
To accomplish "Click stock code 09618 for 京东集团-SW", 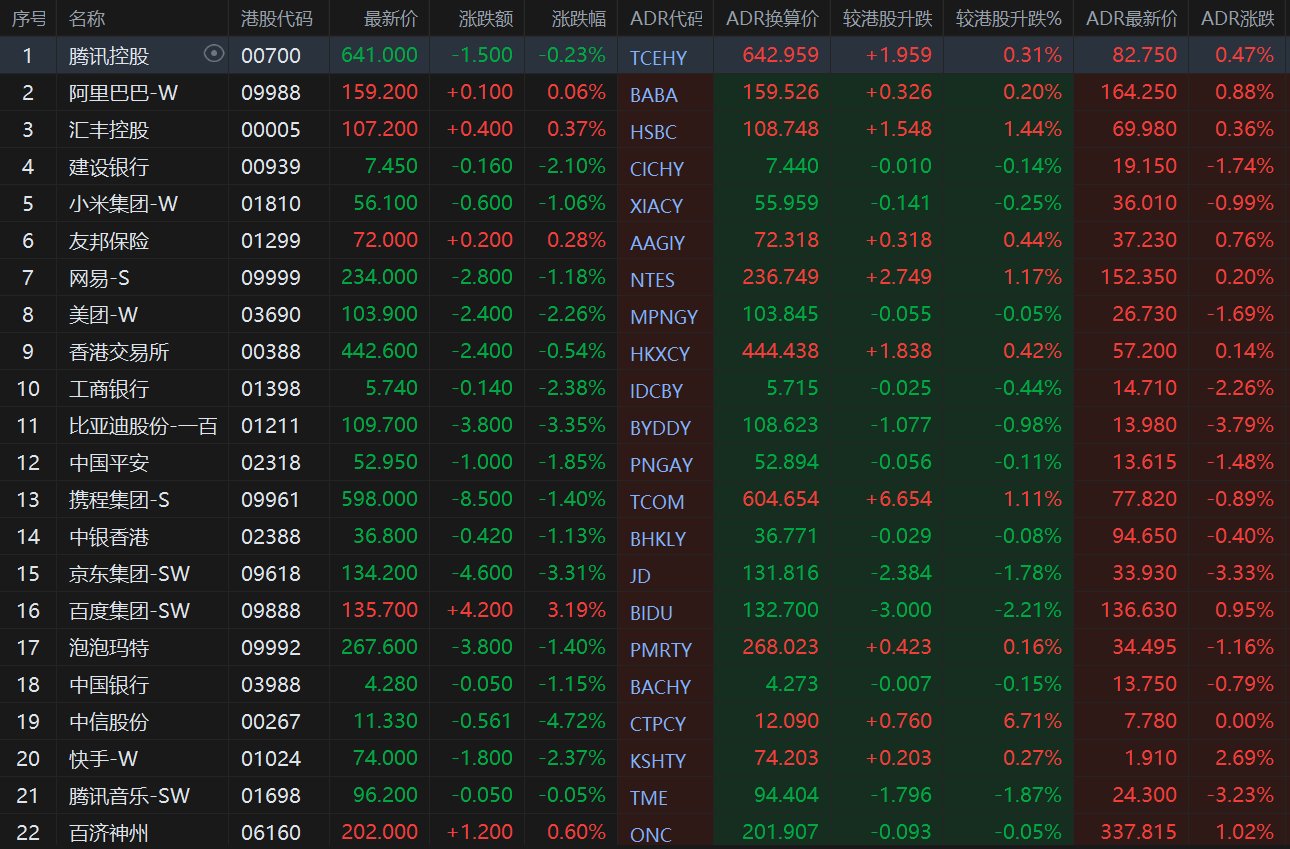I will [270, 574].
